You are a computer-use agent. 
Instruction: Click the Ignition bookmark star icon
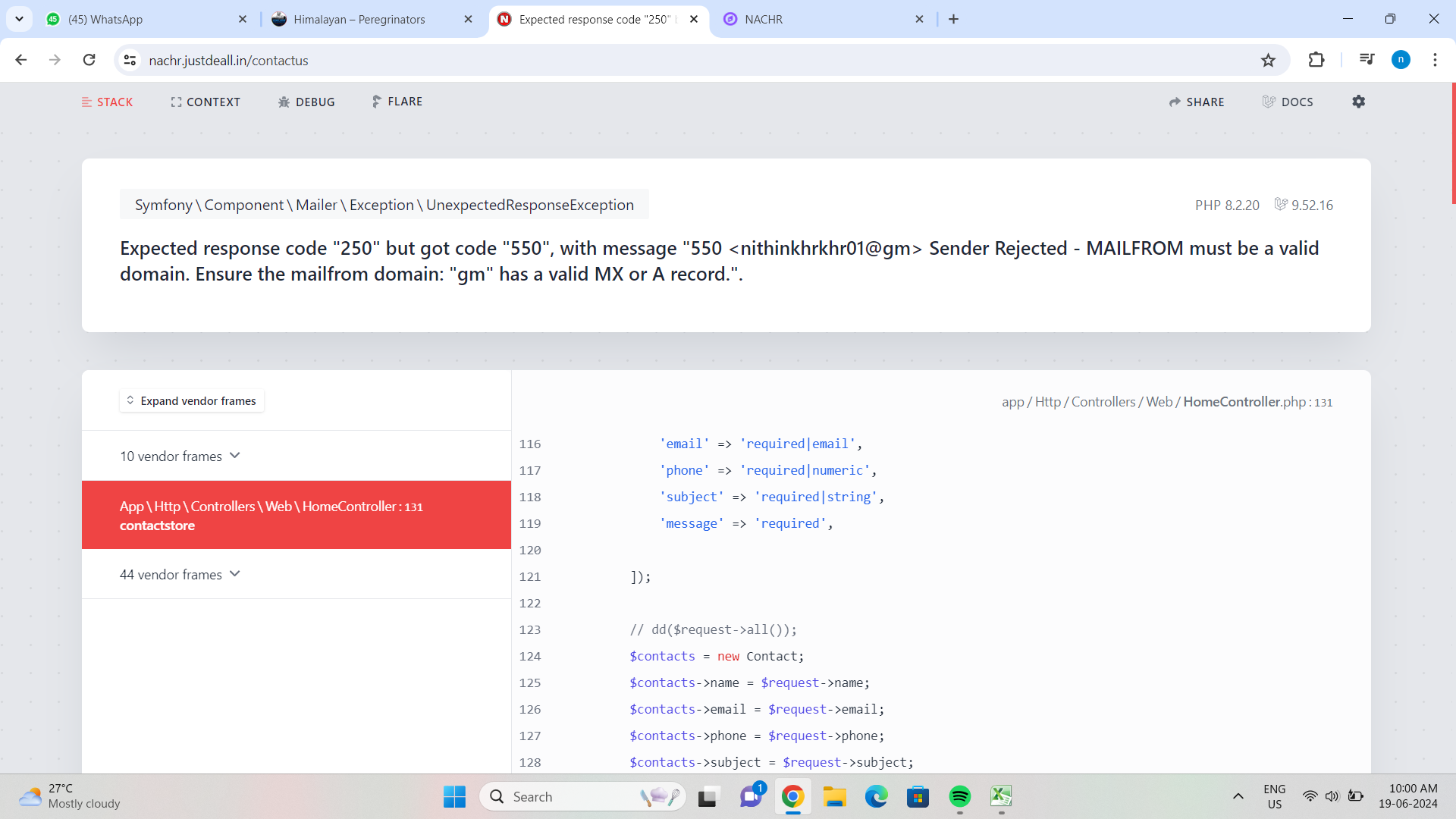click(x=1269, y=60)
